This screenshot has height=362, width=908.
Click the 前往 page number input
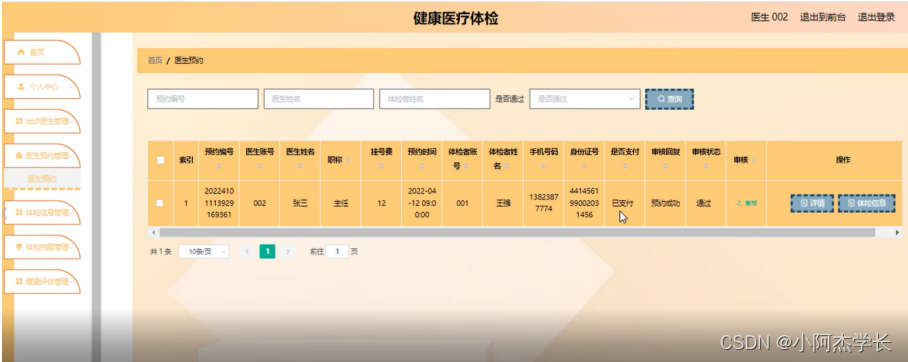click(x=337, y=252)
